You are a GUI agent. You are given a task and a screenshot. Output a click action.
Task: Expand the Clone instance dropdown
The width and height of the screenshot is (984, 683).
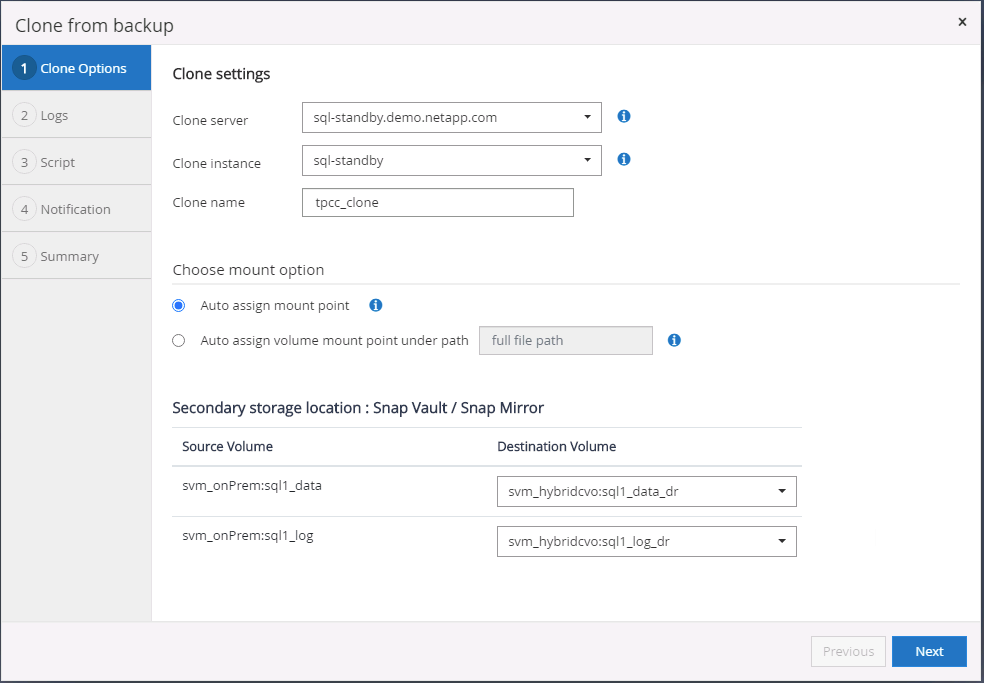pyautogui.click(x=451, y=160)
